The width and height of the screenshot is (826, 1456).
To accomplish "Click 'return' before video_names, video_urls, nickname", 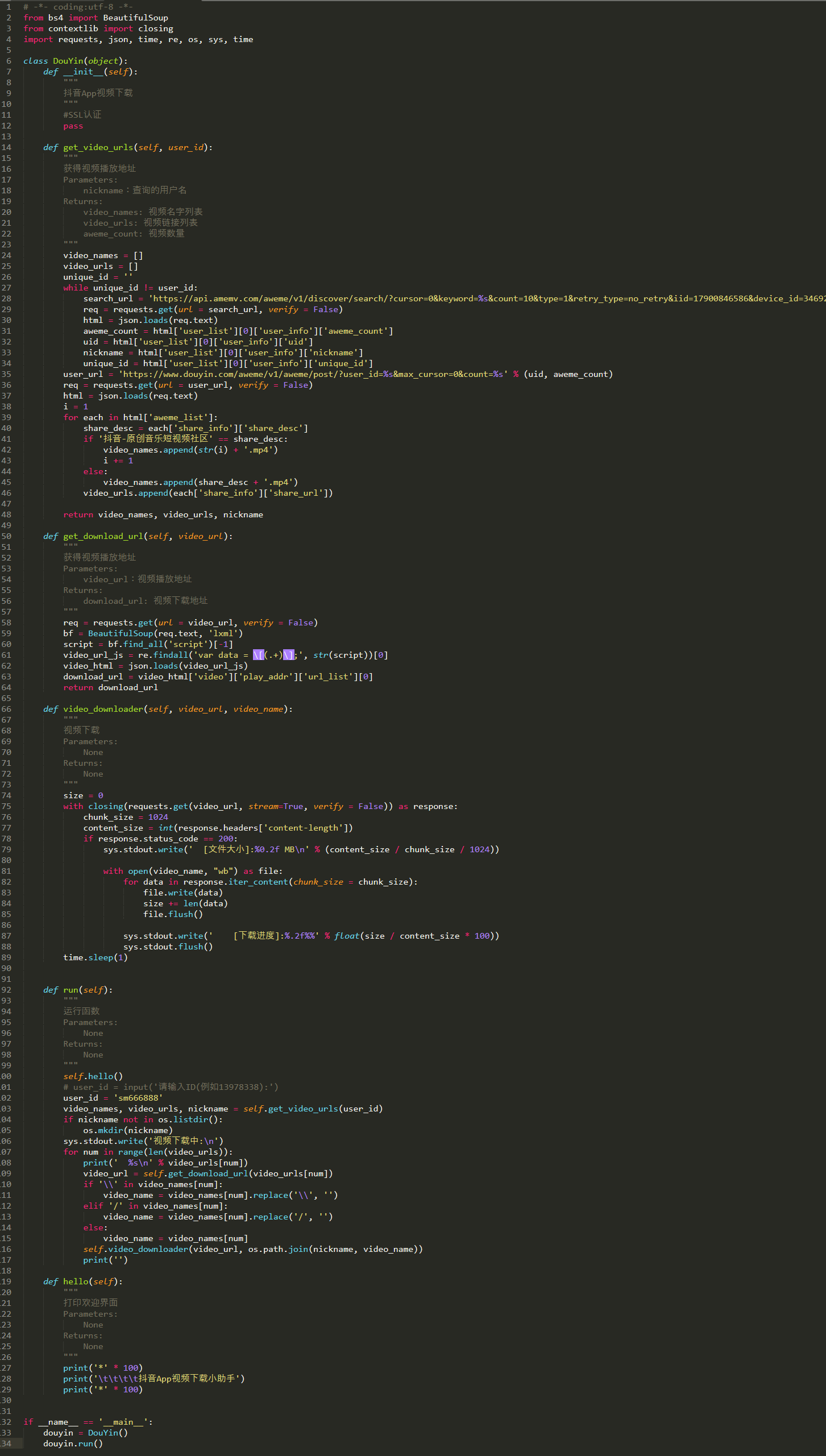I will 78,515.
